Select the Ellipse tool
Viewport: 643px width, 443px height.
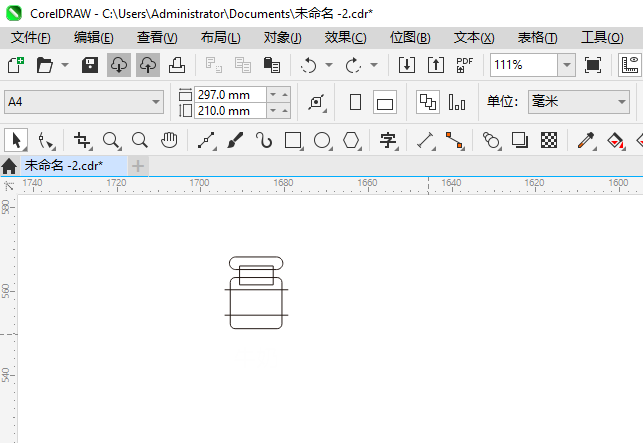click(x=323, y=140)
